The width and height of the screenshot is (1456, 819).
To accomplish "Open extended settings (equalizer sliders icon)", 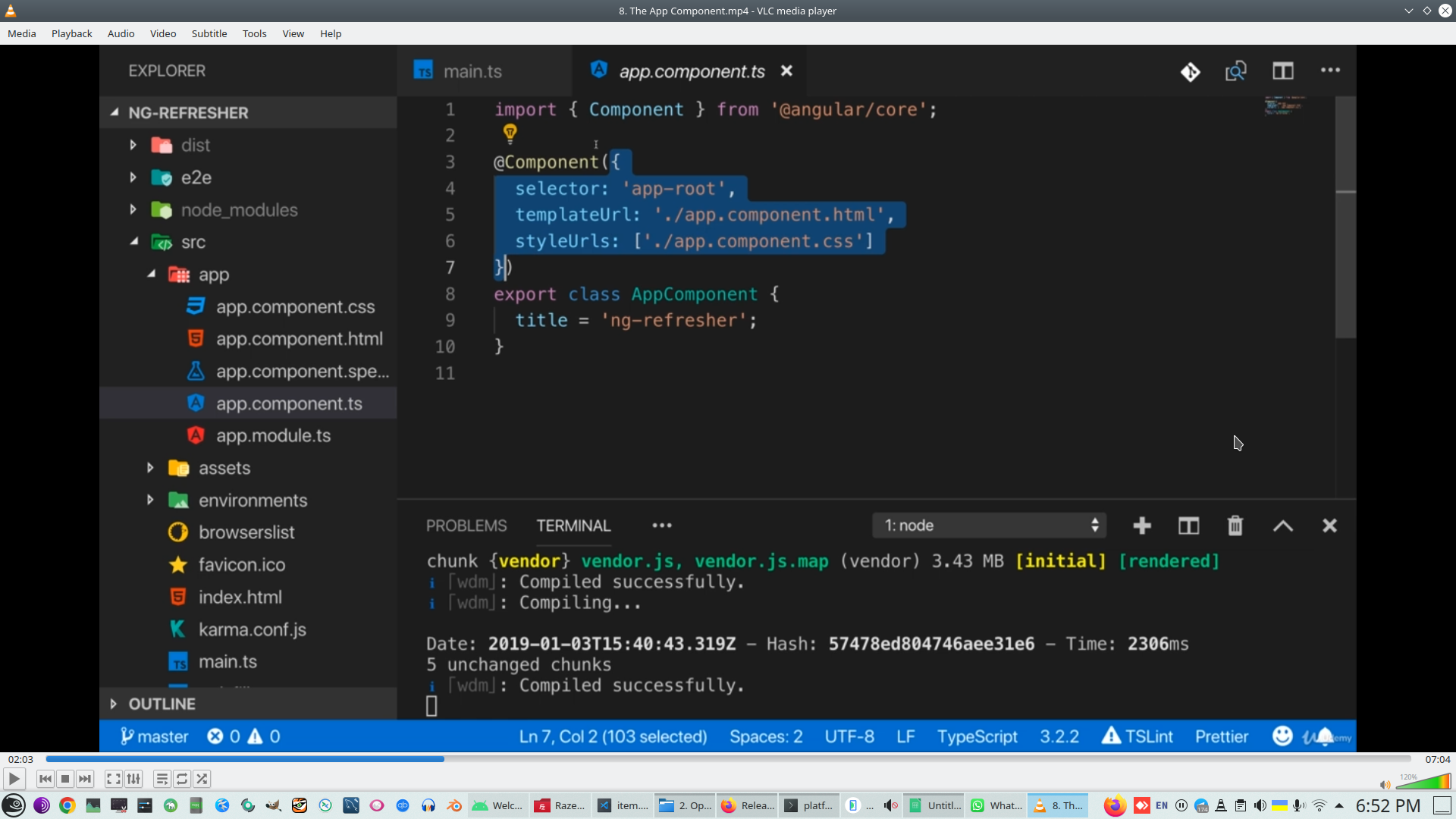I will point(133,779).
